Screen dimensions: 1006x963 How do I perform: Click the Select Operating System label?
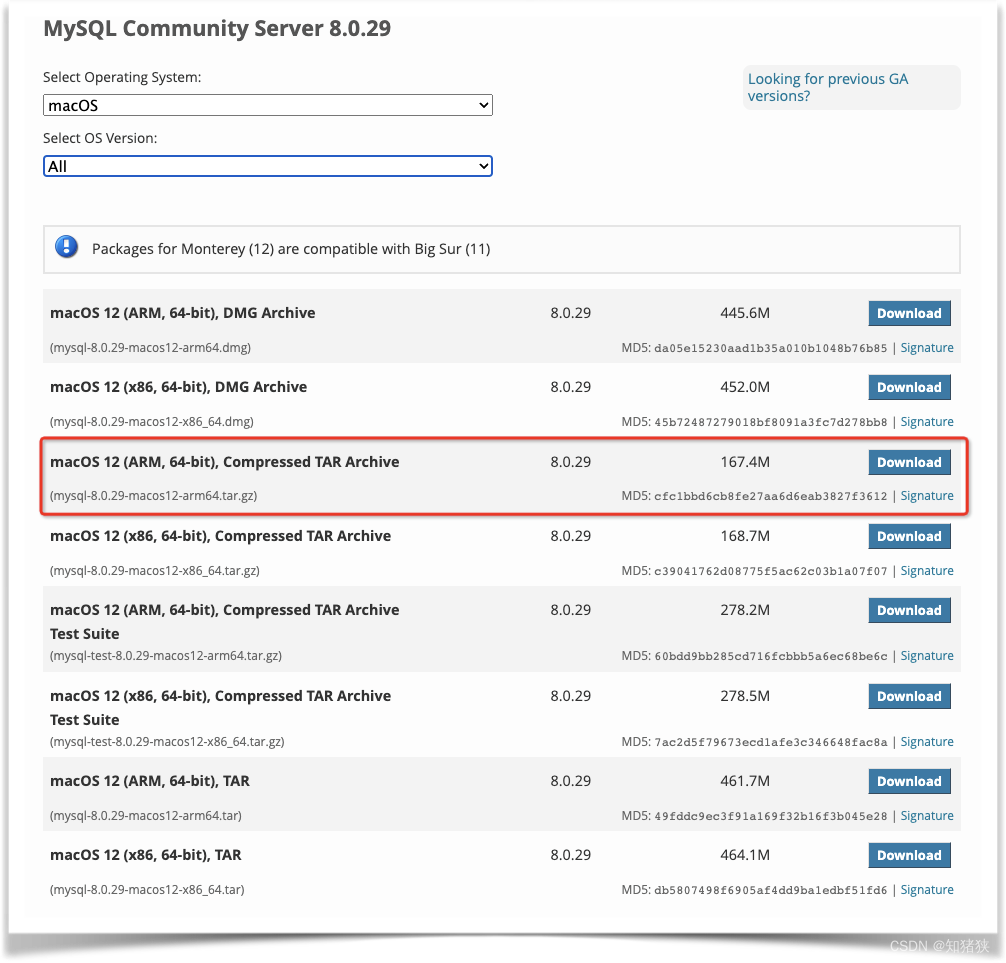122,77
